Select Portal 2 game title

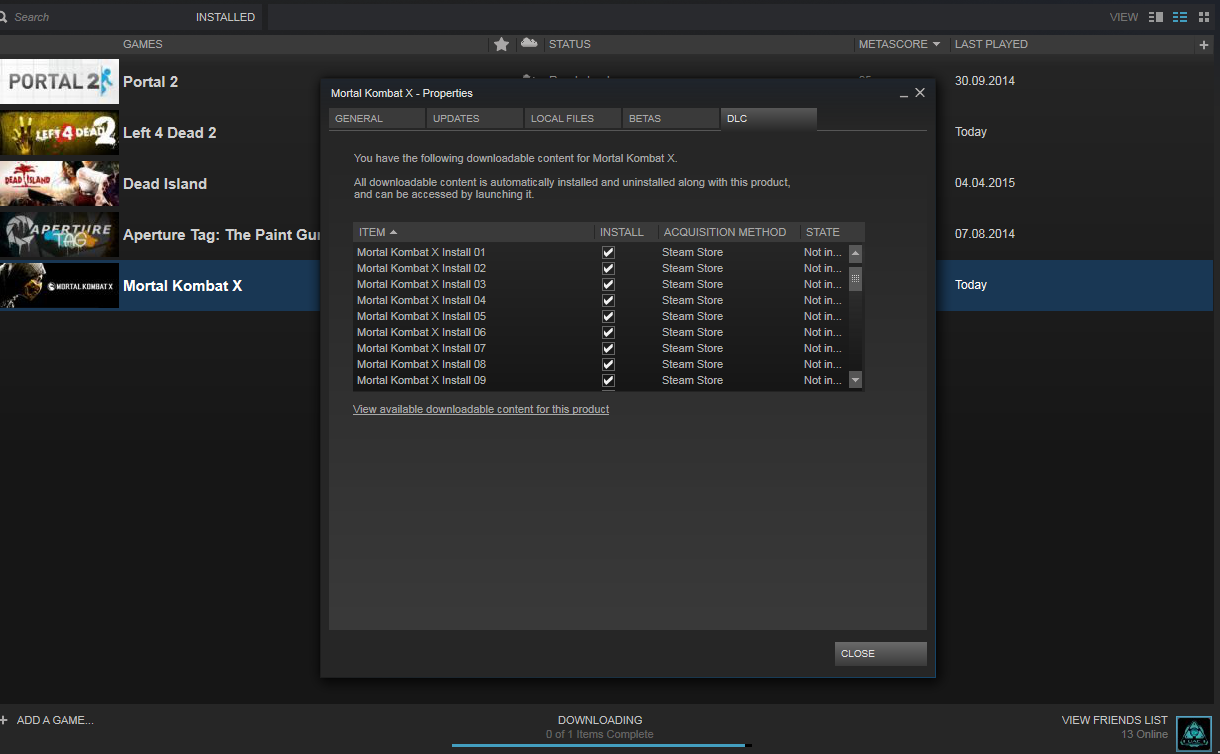click(150, 82)
